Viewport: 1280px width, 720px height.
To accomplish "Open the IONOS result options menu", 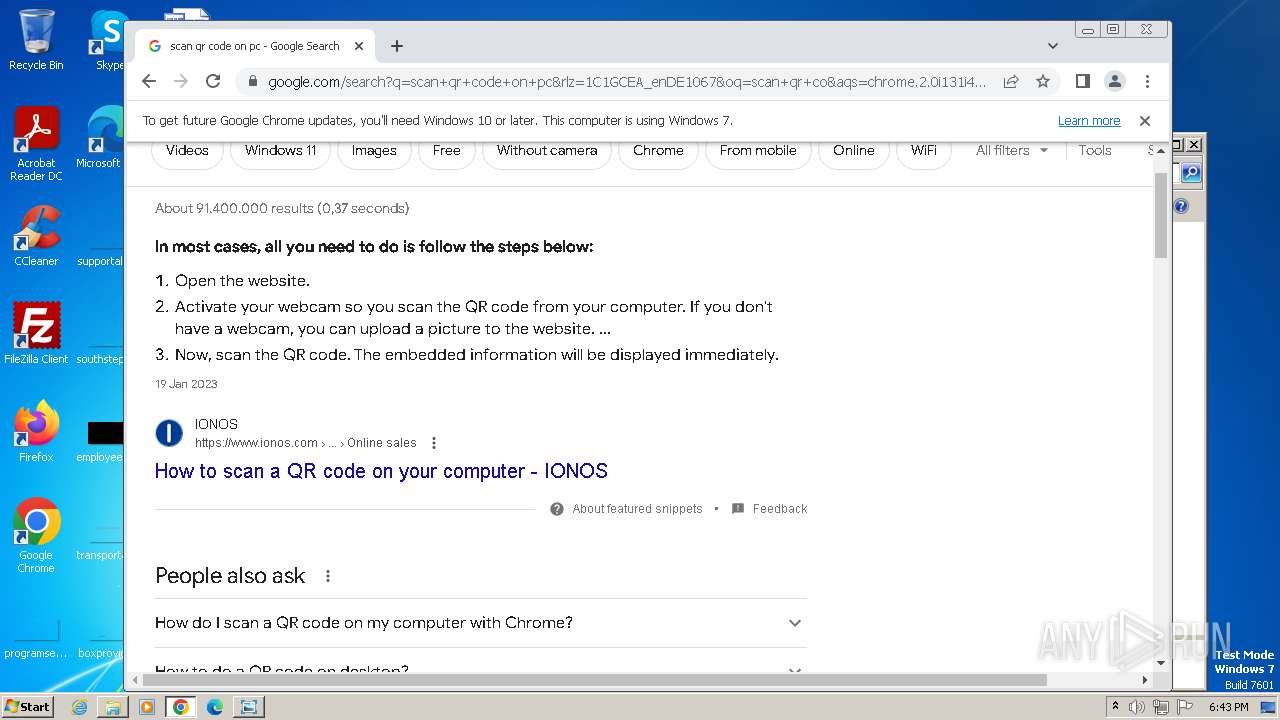I will coord(434,443).
